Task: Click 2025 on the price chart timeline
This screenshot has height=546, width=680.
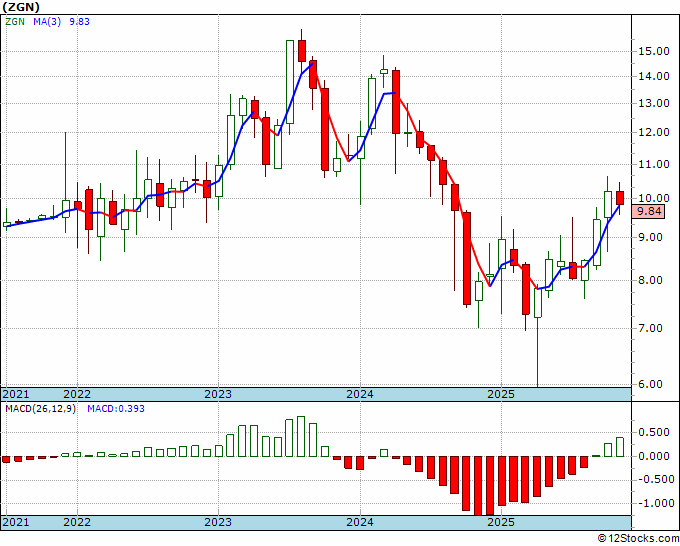Action: coord(501,394)
